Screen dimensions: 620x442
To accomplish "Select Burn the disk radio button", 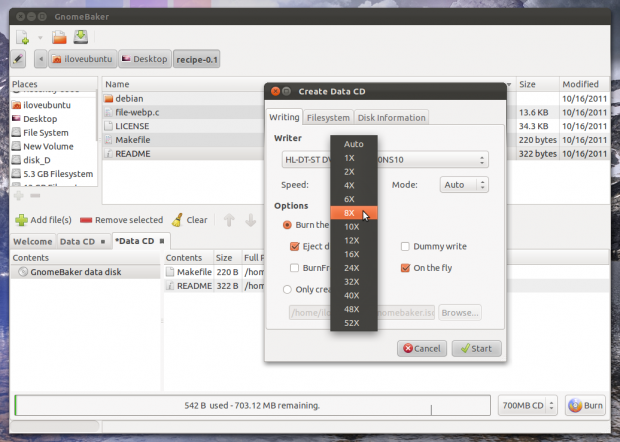I will coord(287,225).
